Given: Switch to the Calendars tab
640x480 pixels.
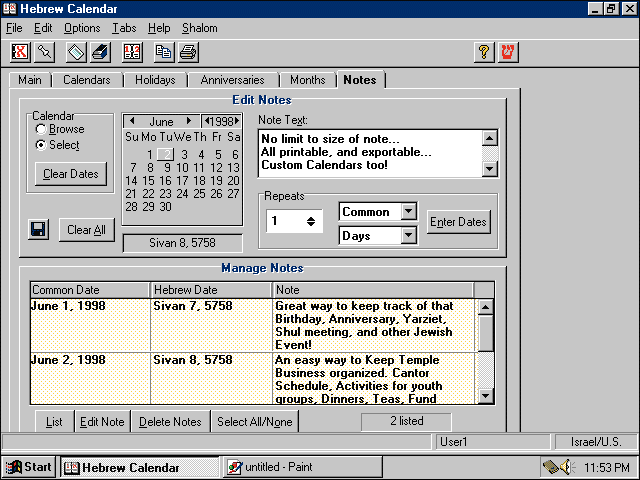Looking at the screenshot, I should (x=87, y=80).
